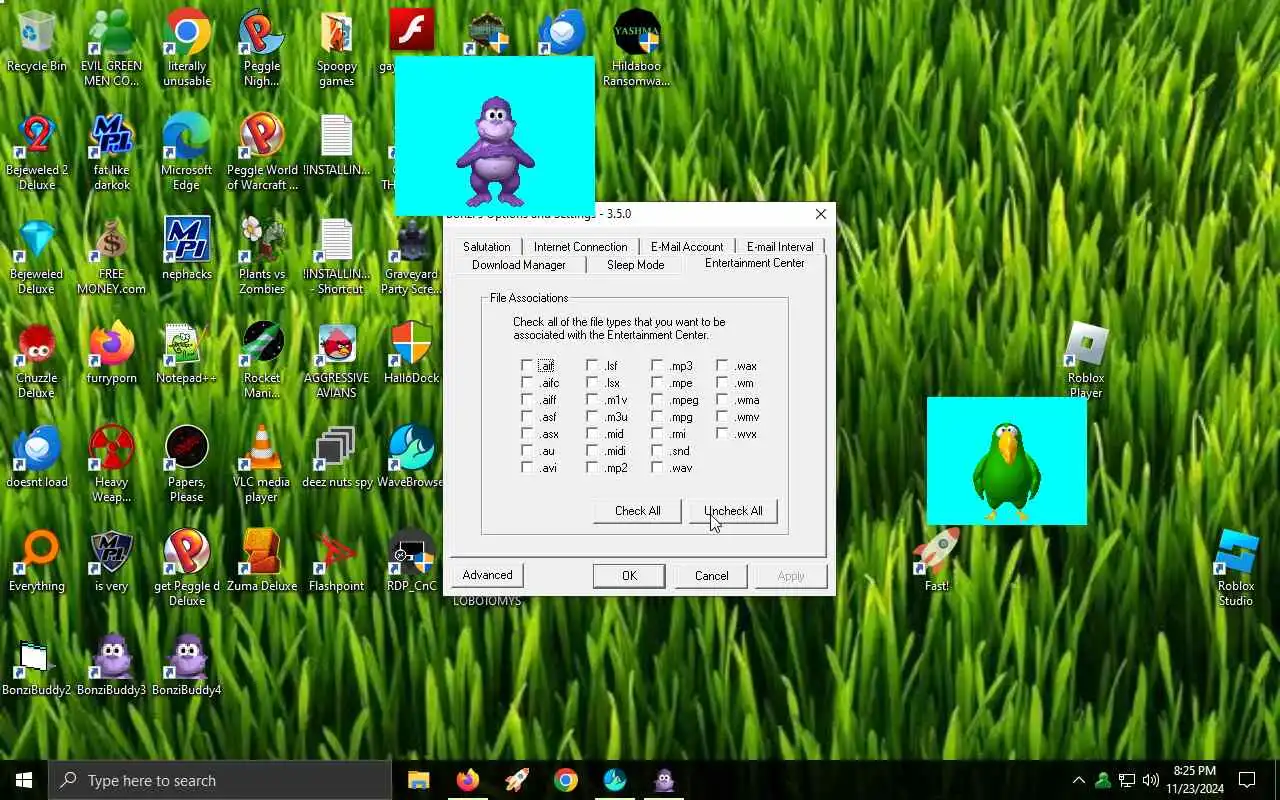Viewport: 1280px width, 800px height.
Task: Select the Bejeweled 2 Deluxe icon
Action: [x=37, y=152]
